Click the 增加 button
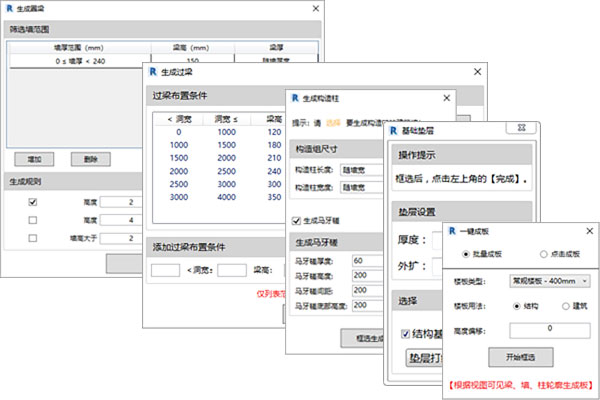Viewport: 600px width, 400px height. [35, 159]
